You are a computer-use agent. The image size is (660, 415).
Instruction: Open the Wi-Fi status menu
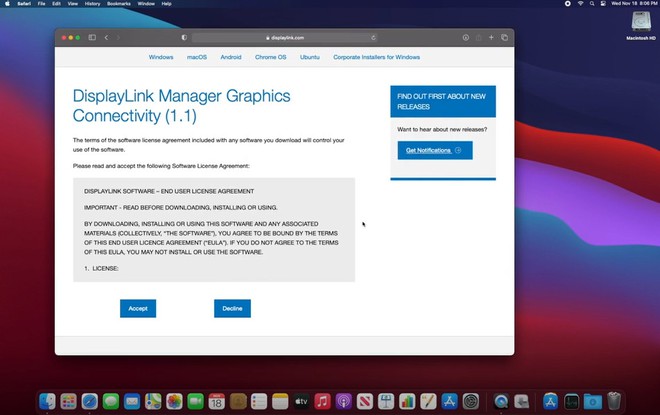(580, 3)
